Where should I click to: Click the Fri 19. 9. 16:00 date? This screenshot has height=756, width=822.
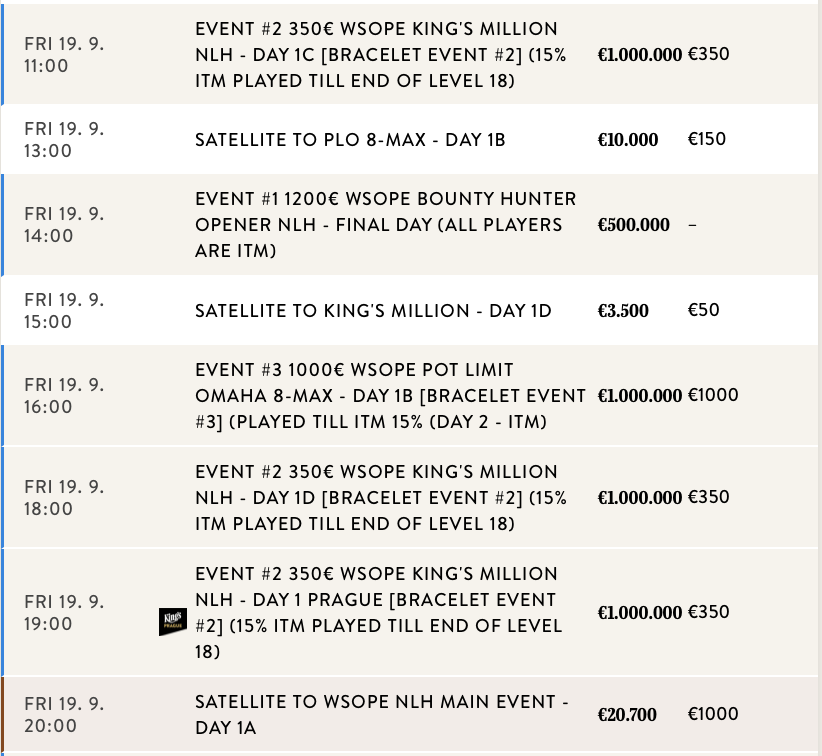[x=64, y=396]
